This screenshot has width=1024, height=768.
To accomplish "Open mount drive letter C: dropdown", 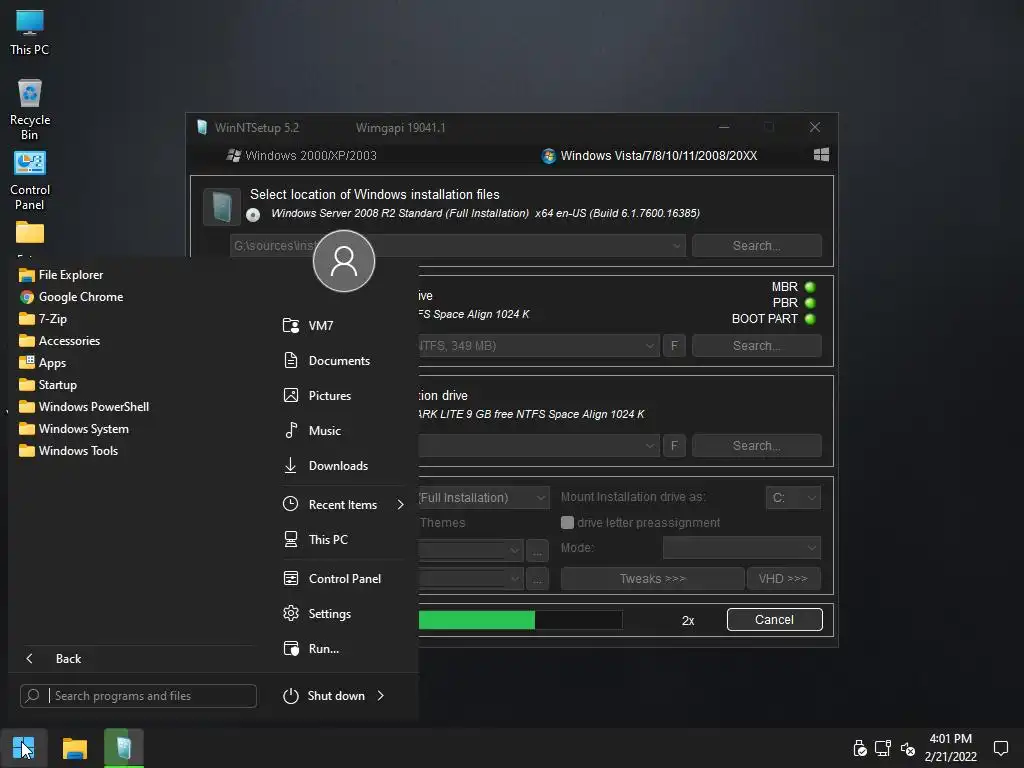I will (x=793, y=498).
